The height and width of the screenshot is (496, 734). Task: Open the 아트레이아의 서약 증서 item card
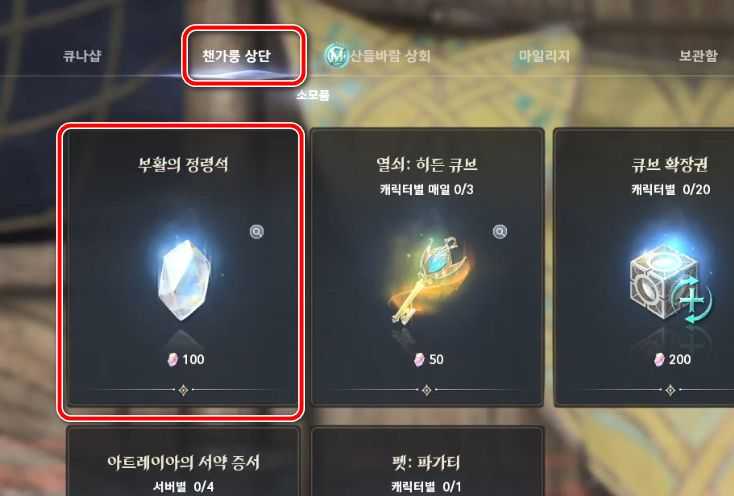(183, 460)
